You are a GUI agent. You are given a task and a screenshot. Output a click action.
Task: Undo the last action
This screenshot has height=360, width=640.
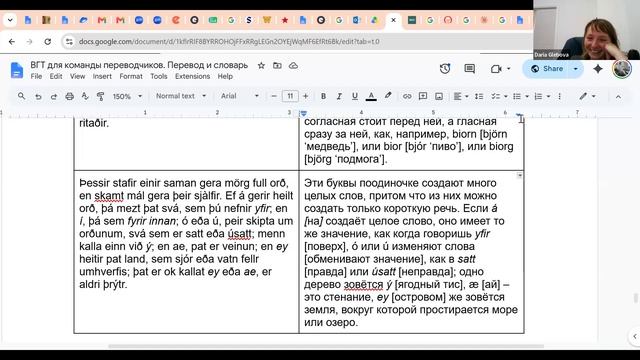click(38, 96)
